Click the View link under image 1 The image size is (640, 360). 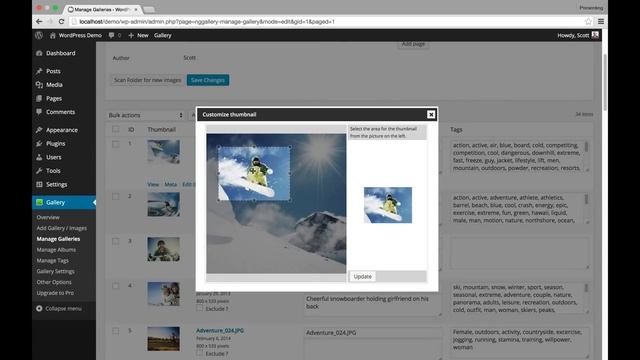click(x=153, y=184)
